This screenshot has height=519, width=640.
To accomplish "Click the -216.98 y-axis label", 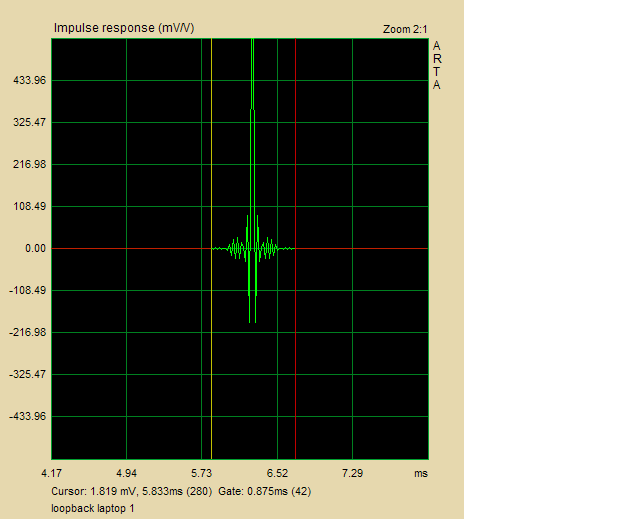I will (x=28, y=333).
